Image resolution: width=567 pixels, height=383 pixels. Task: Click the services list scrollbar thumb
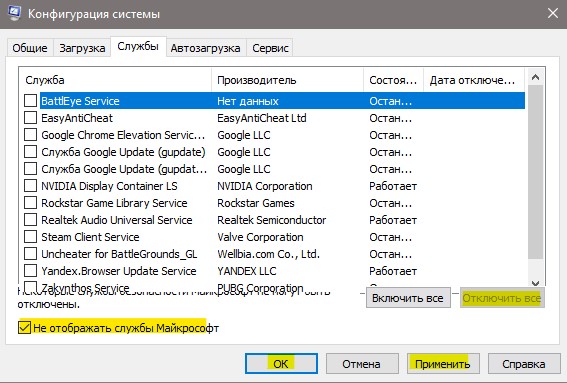tap(536, 172)
